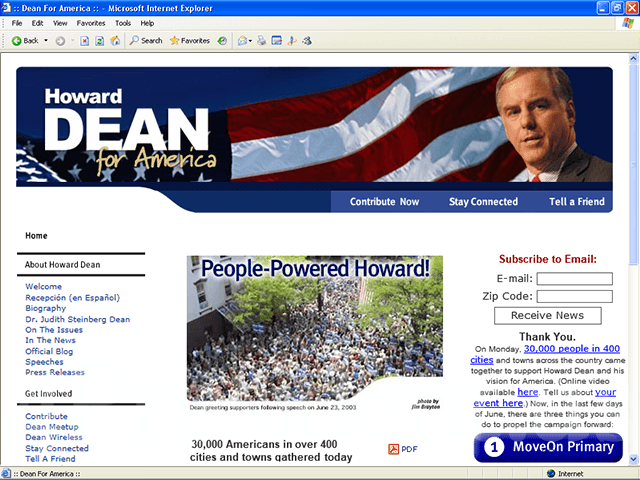Screen dimensions: 640x480
Task: Open the PDF icon next to the article
Action: click(x=393, y=449)
